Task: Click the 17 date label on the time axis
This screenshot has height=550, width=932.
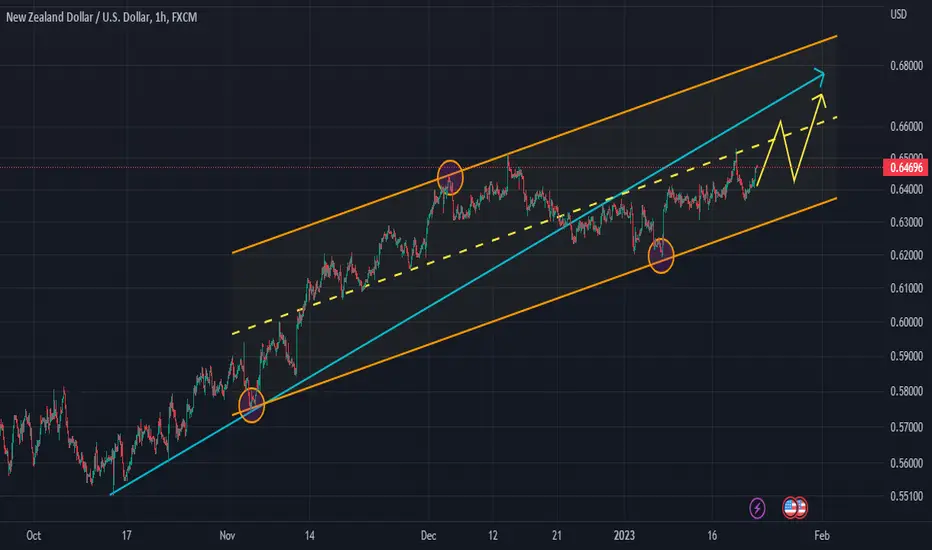Action: coord(127,535)
